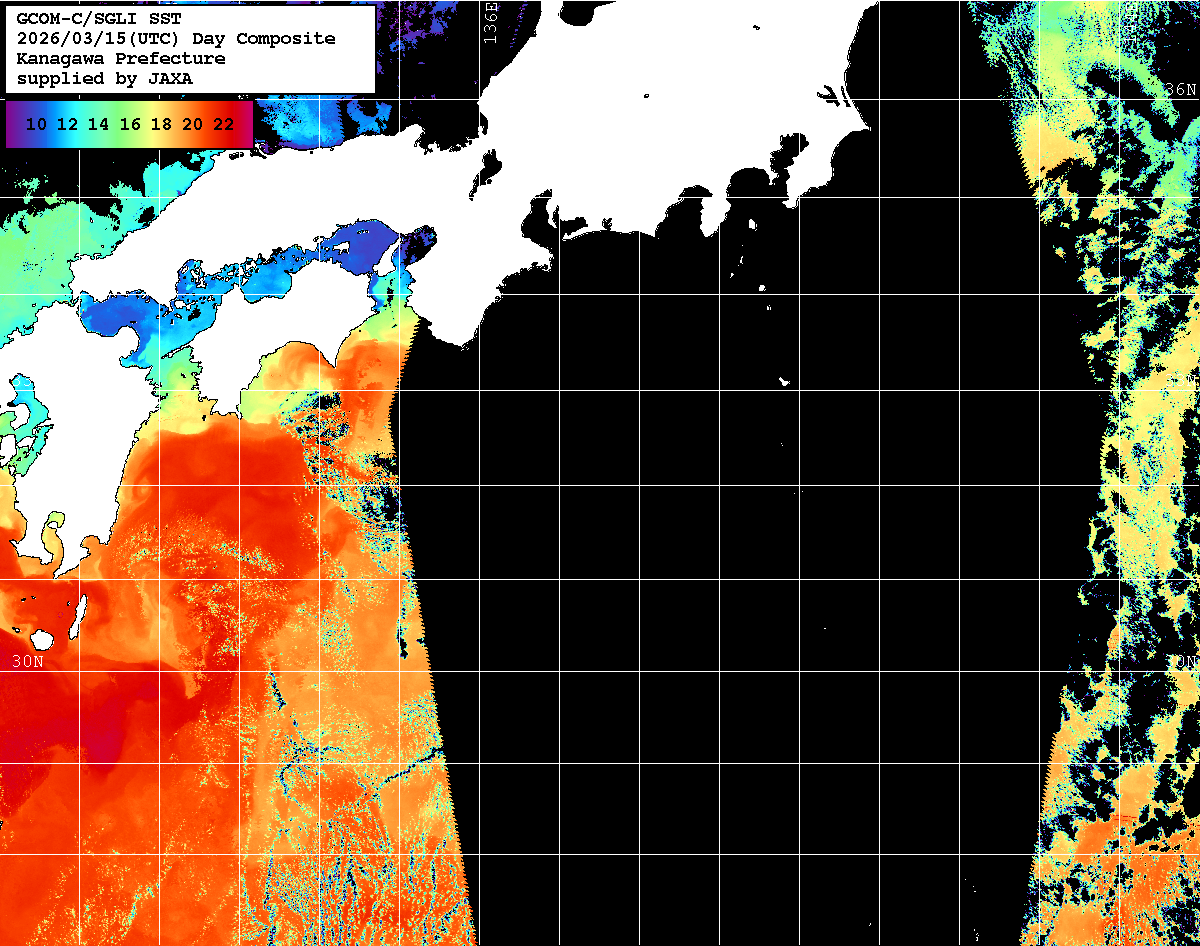This screenshot has height=946, width=1200.
Task: Pick the 12 degree value on color legend
Action: pos(67,125)
